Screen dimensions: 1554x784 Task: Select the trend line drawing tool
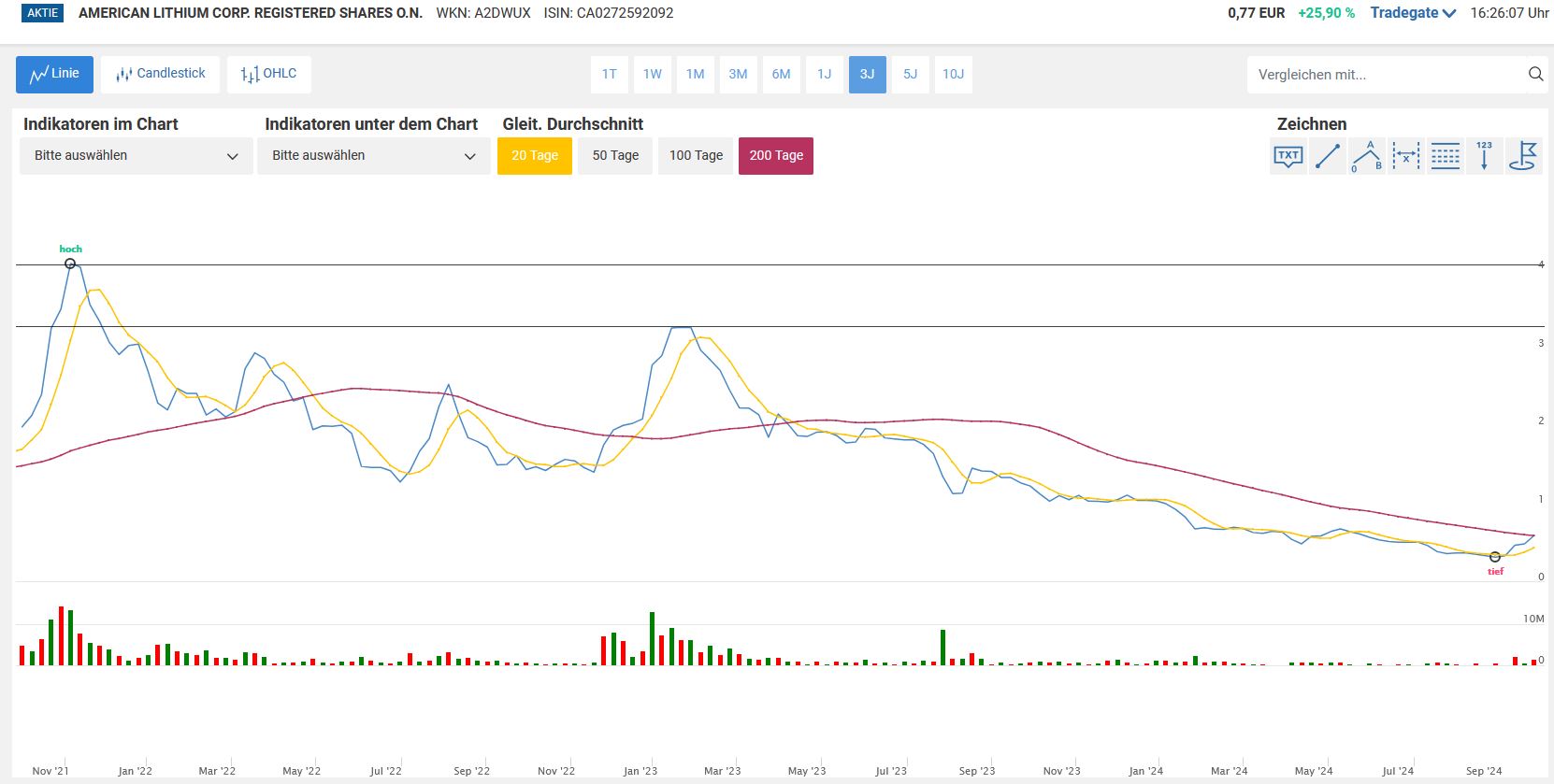pyautogui.click(x=1328, y=156)
